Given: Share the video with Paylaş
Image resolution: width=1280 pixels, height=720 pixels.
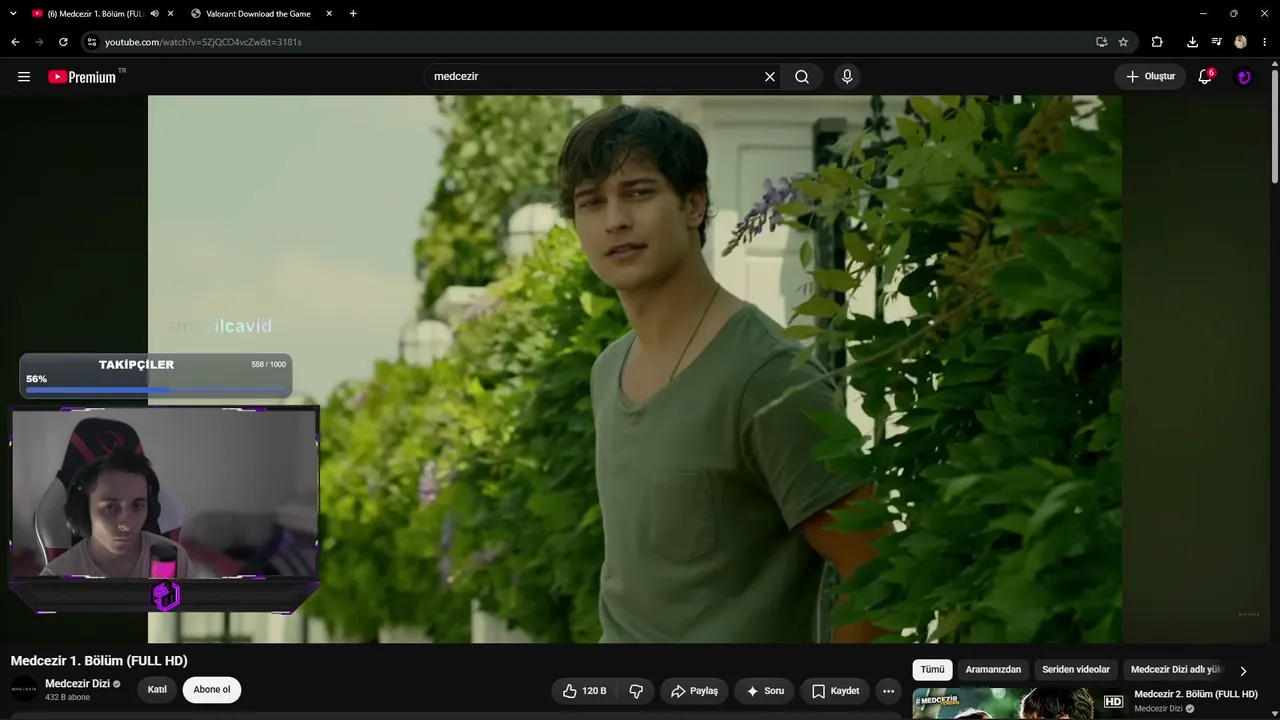Looking at the screenshot, I should pos(694,691).
